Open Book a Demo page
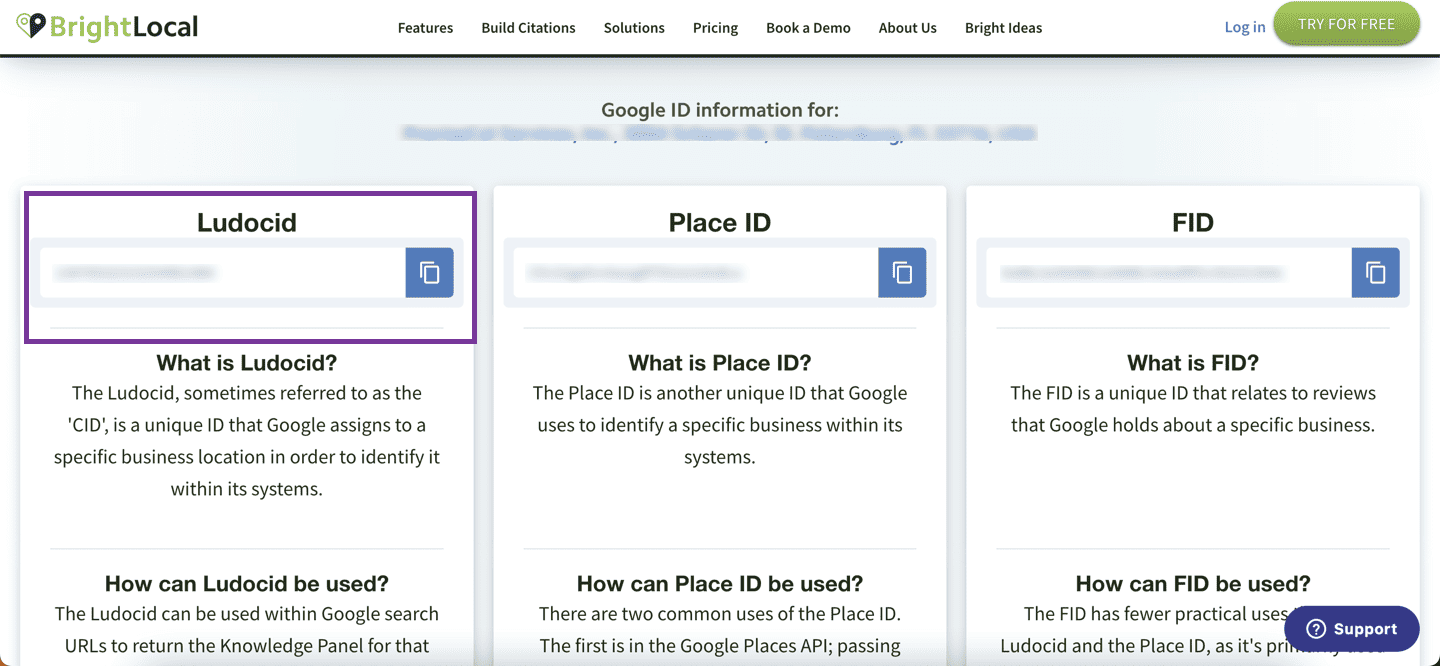 (x=808, y=28)
